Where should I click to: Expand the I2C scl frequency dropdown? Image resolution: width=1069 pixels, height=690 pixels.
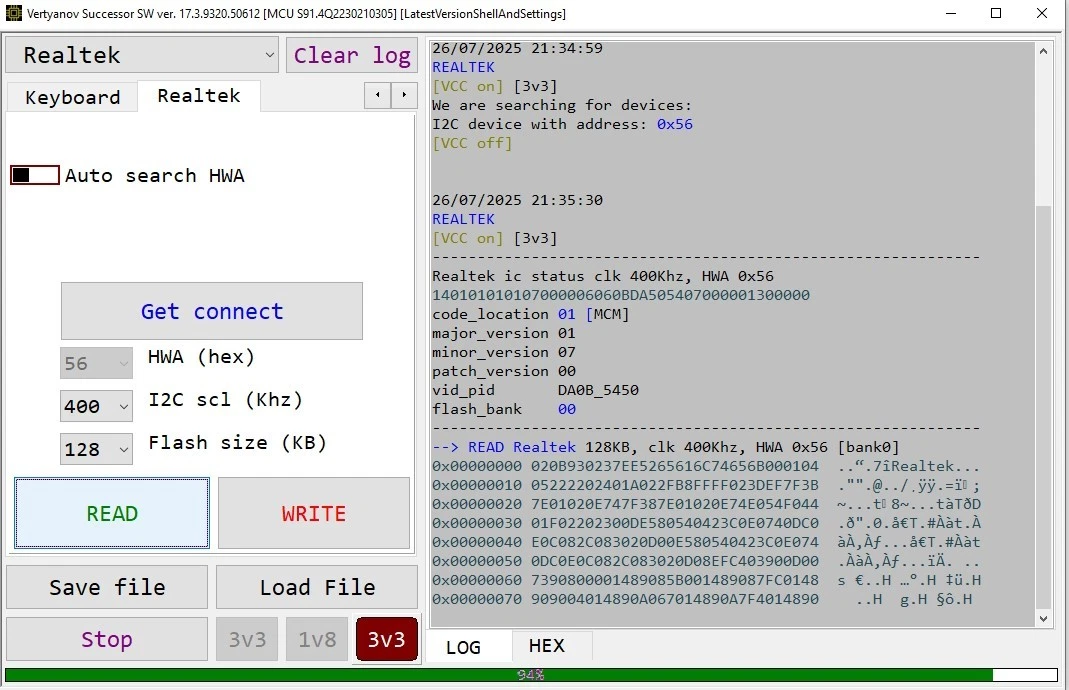(96, 406)
